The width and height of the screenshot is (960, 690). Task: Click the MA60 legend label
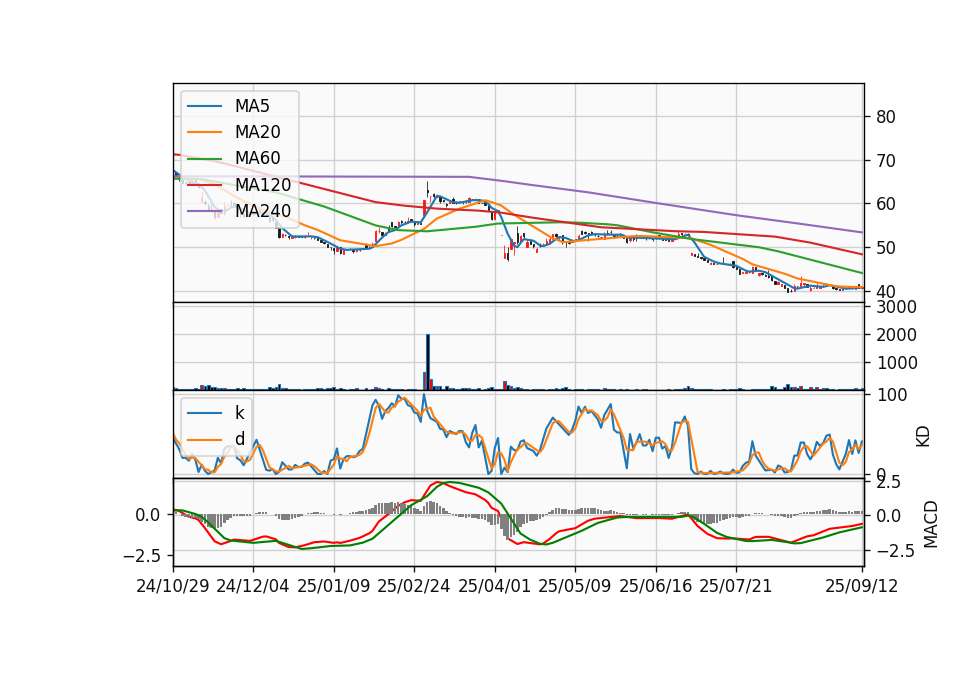tap(257, 158)
